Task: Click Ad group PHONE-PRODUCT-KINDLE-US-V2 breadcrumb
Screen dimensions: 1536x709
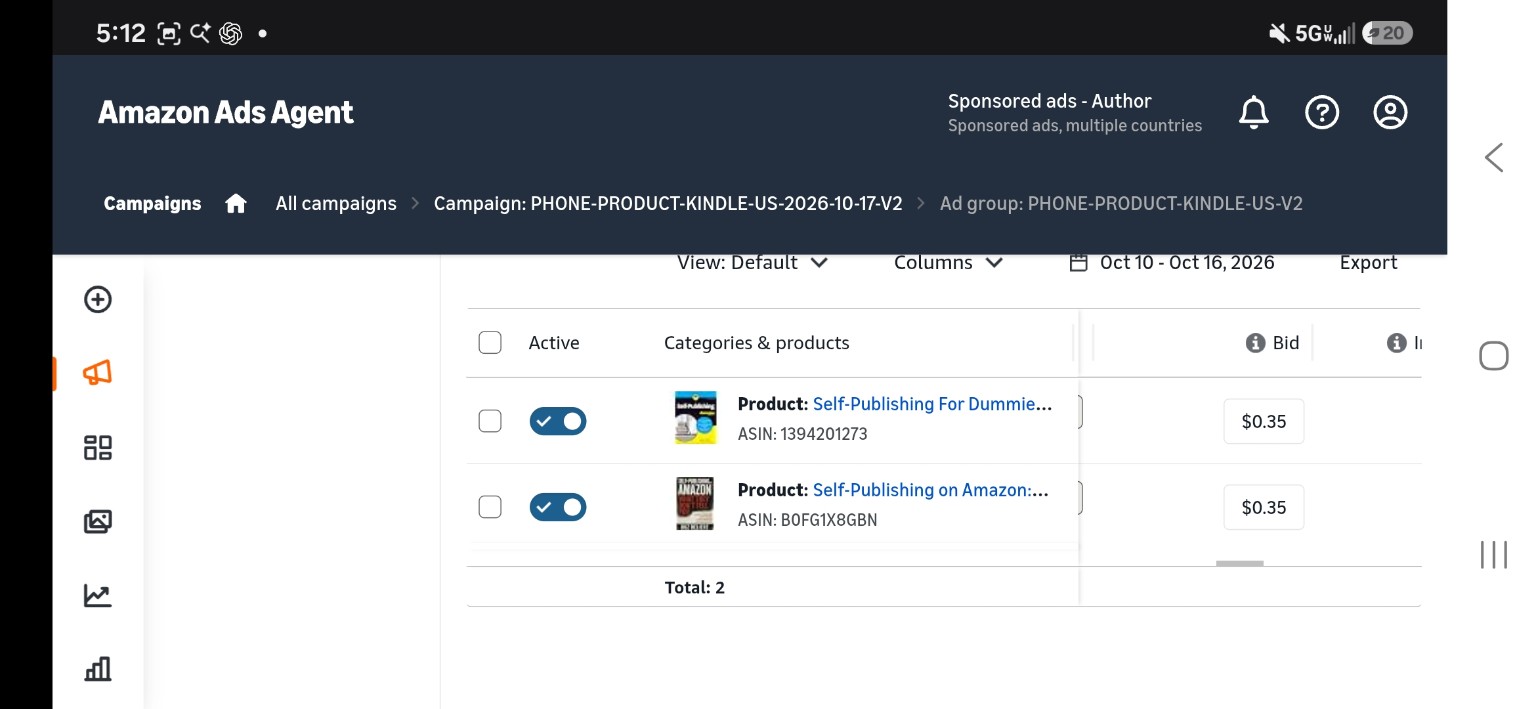Action: pos(1121,203)
